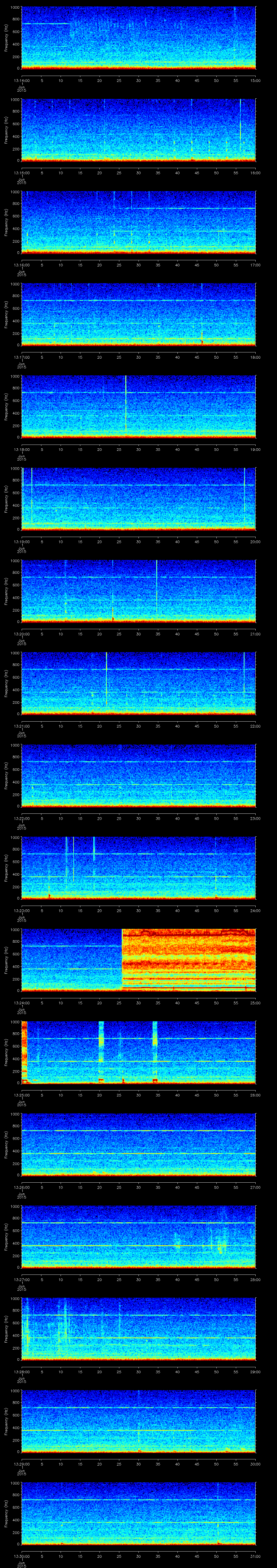277x1568 pixels.
Task: Click the 13:23:00 start time label
Action: (x=21, y=910)
